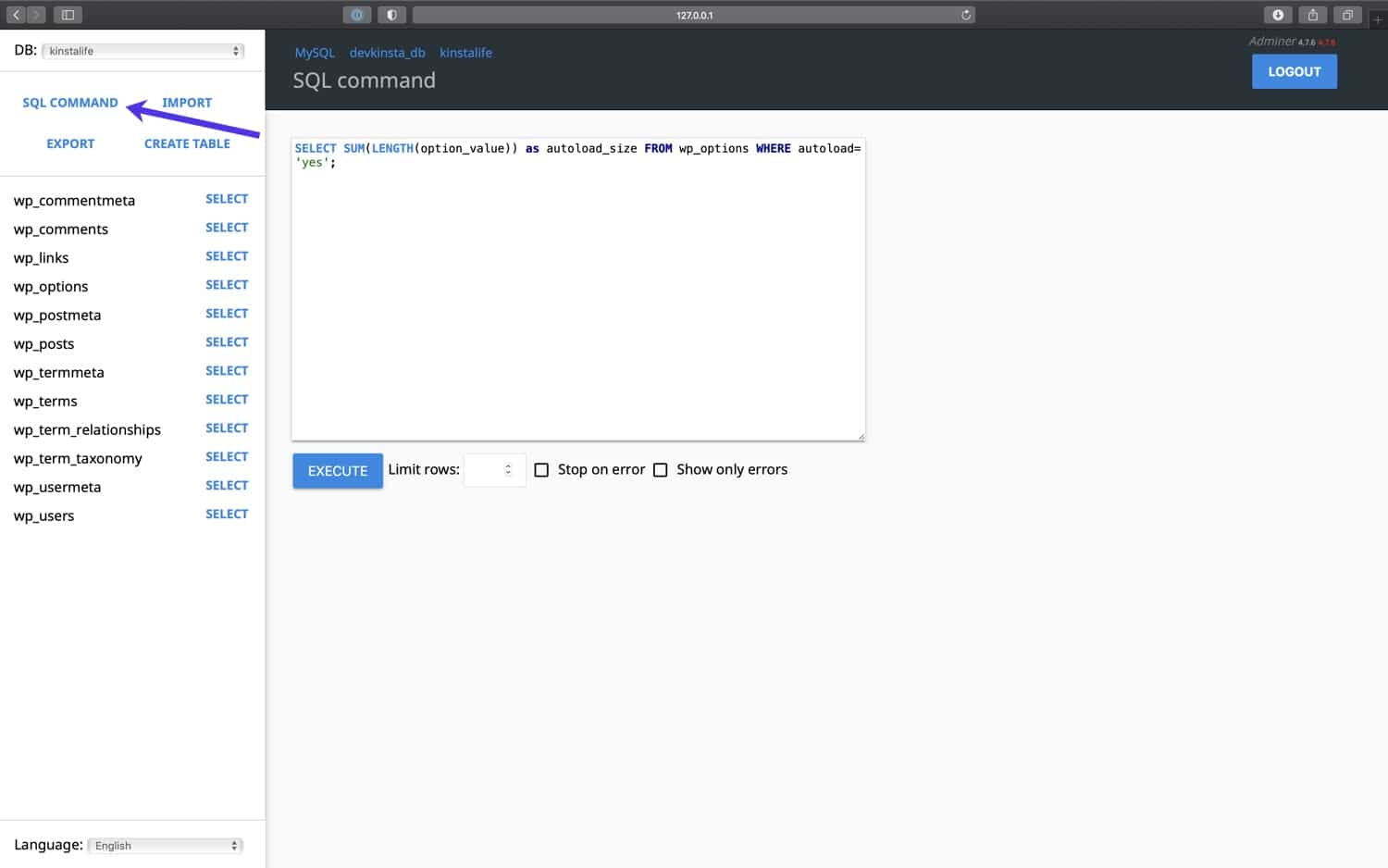The width and height of the screenshot is (1388, 868).
Task: Click the Limit rows stepper control
Action: [507, 469]
